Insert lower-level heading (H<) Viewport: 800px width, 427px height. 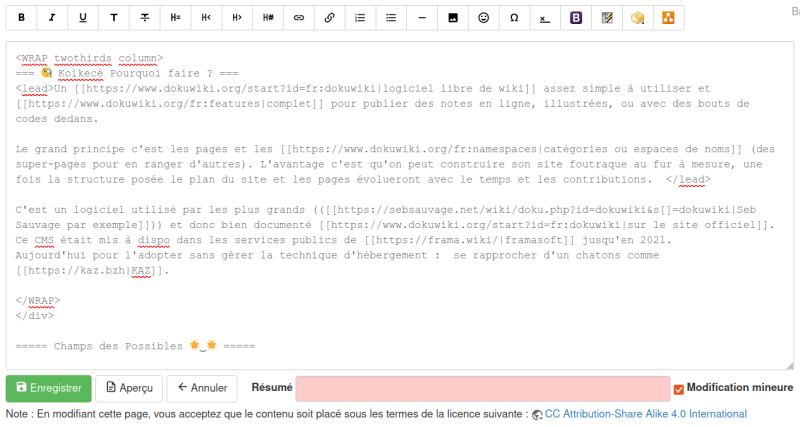(x=206, y=18)
